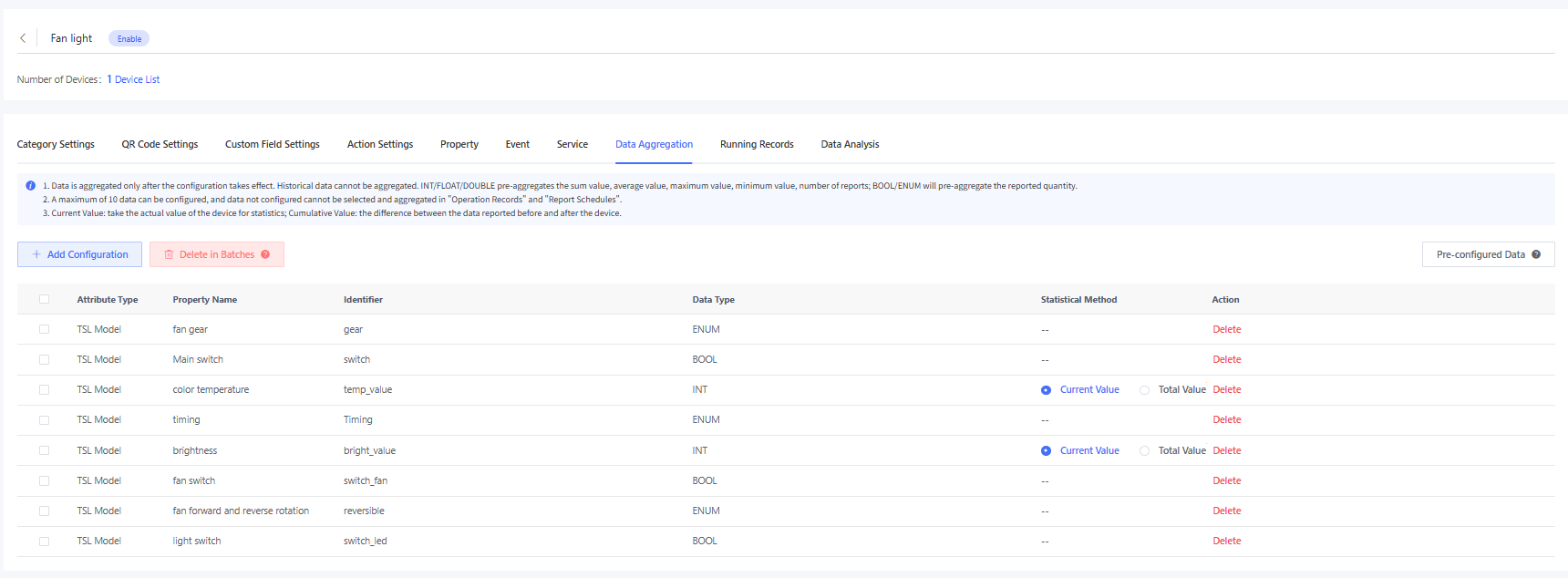The image size is (1568, 578).
Task: Open the Device List link
Action: 137,79
